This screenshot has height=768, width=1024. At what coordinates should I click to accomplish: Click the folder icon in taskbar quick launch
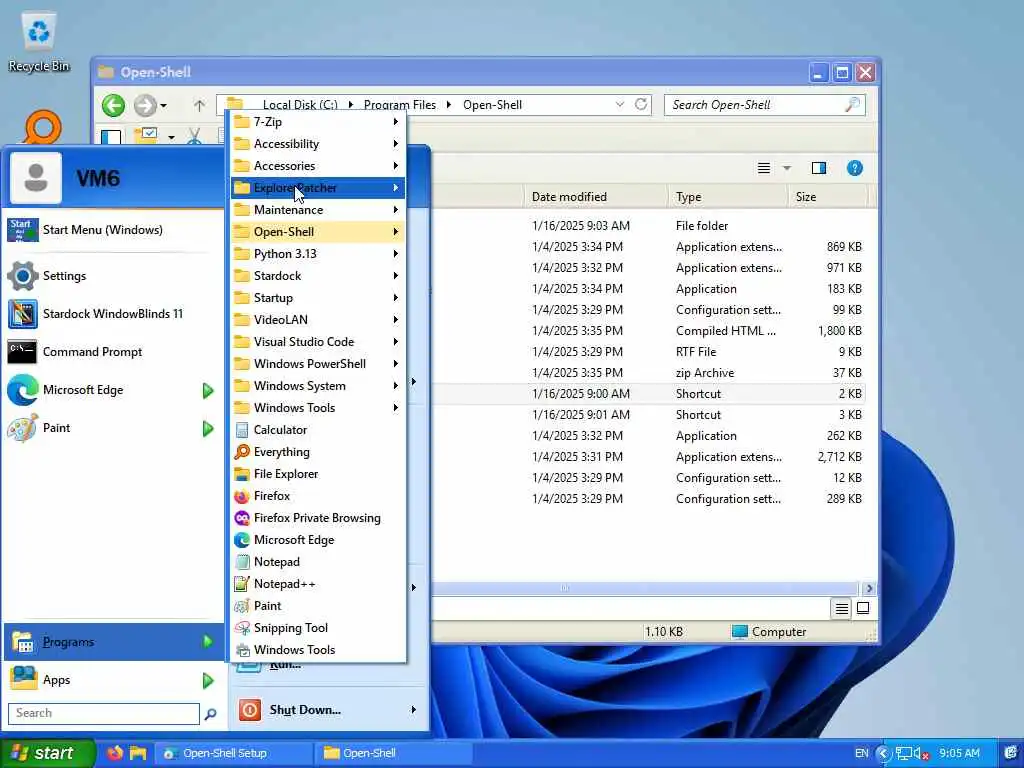138,753
